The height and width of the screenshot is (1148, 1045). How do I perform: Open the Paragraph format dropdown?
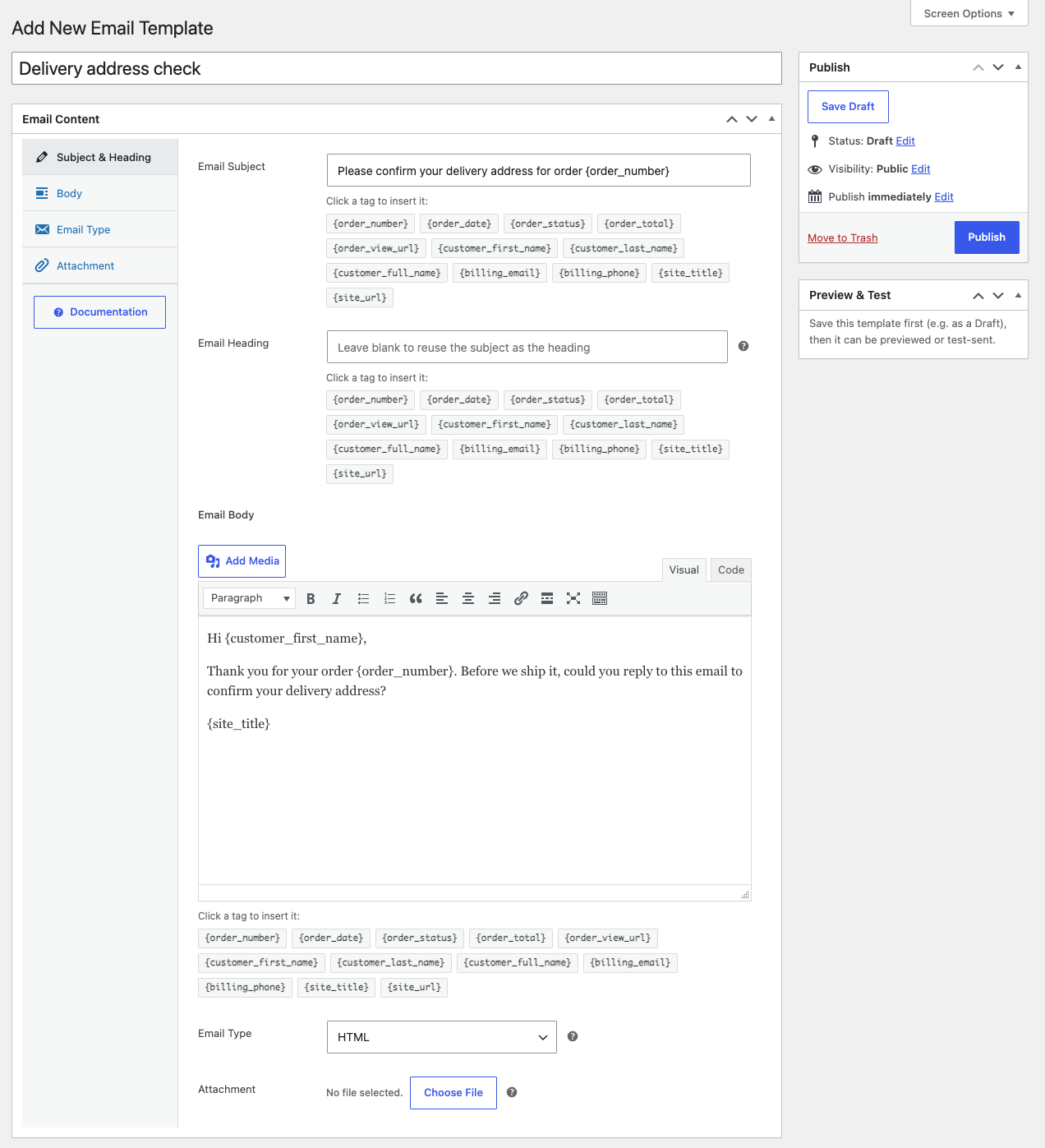pos(249,598)
